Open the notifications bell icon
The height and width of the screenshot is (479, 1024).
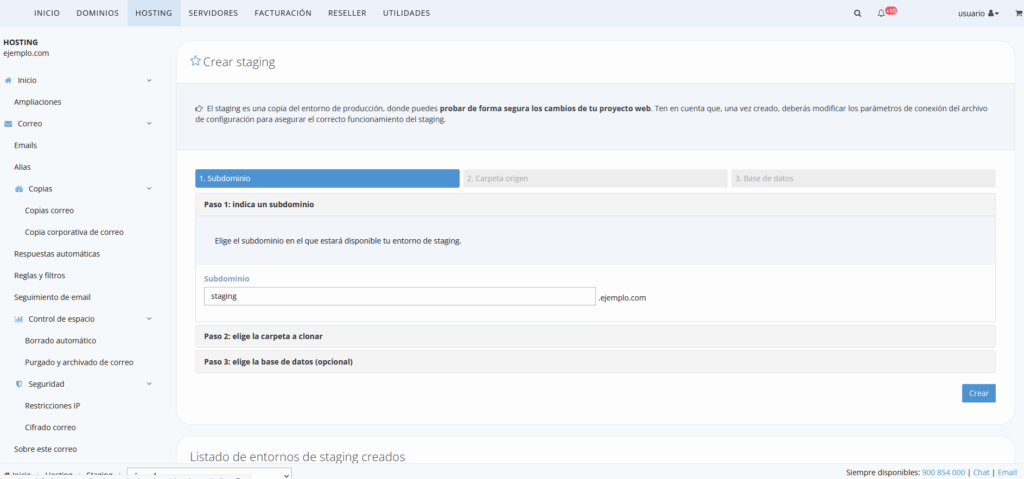[x=881, y=13]
